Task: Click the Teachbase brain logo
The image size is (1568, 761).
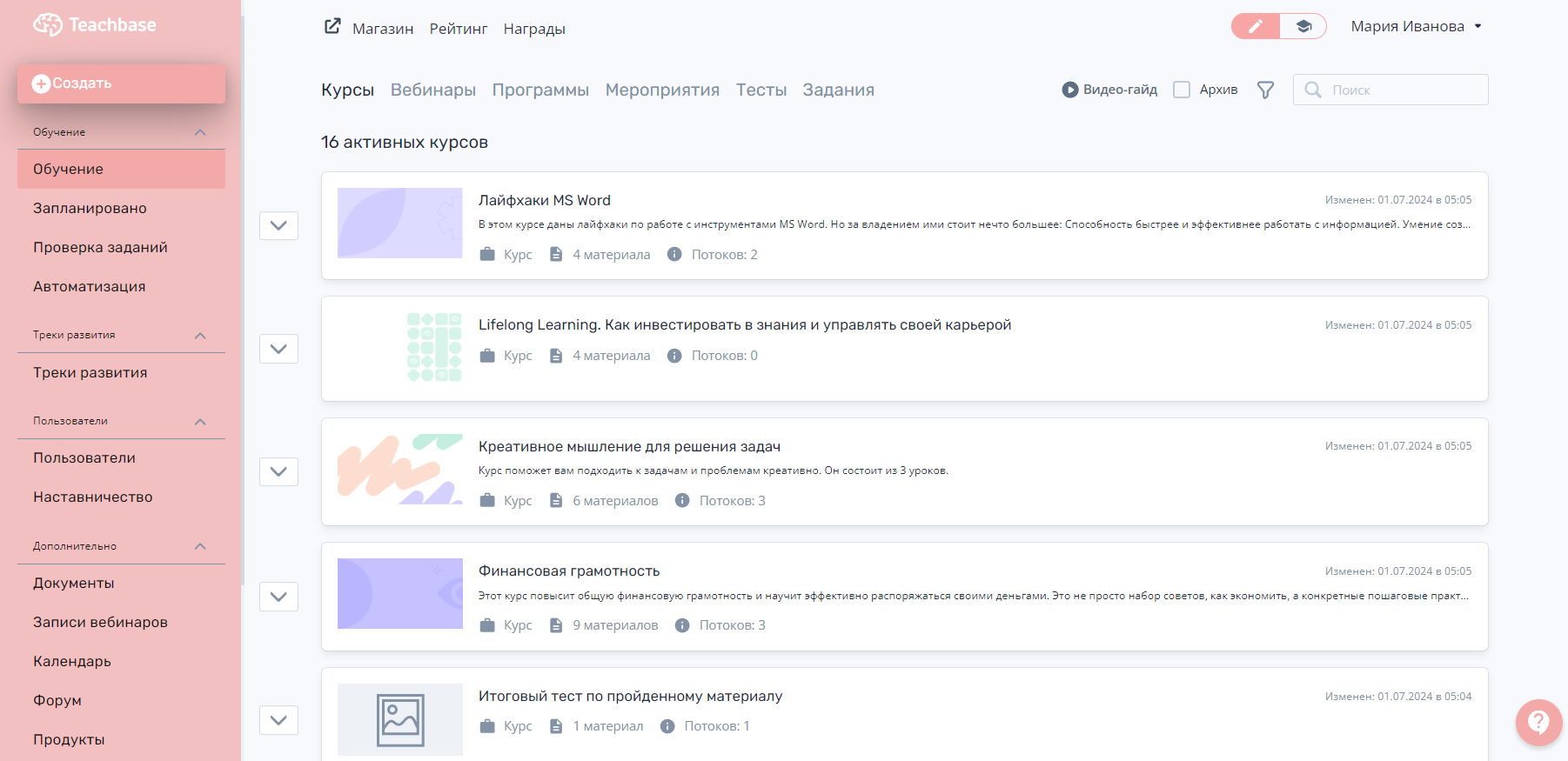Action: 48,25
